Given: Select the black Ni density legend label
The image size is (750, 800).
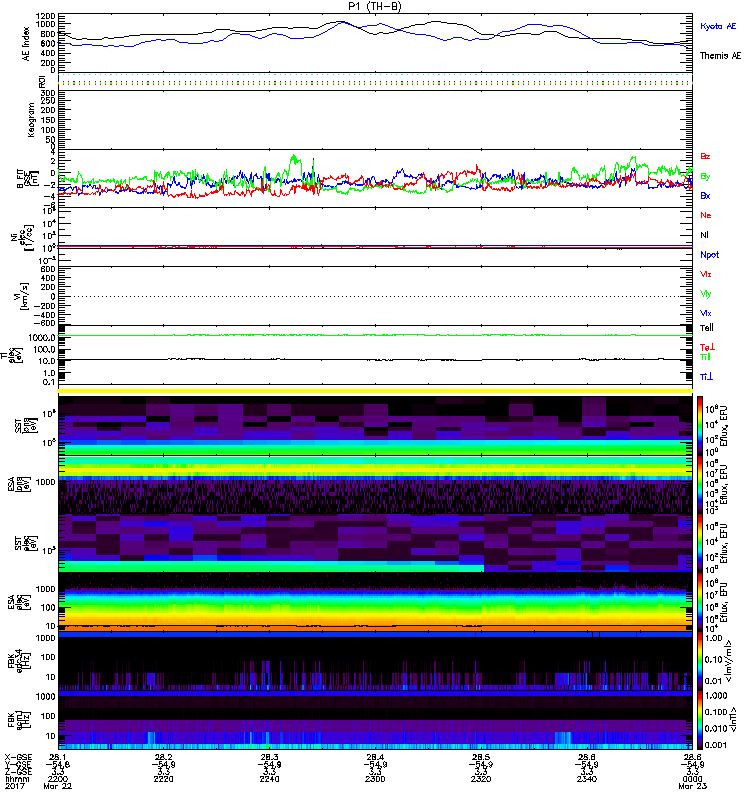Looking at the screenshot, I should [x=704, y=235].
